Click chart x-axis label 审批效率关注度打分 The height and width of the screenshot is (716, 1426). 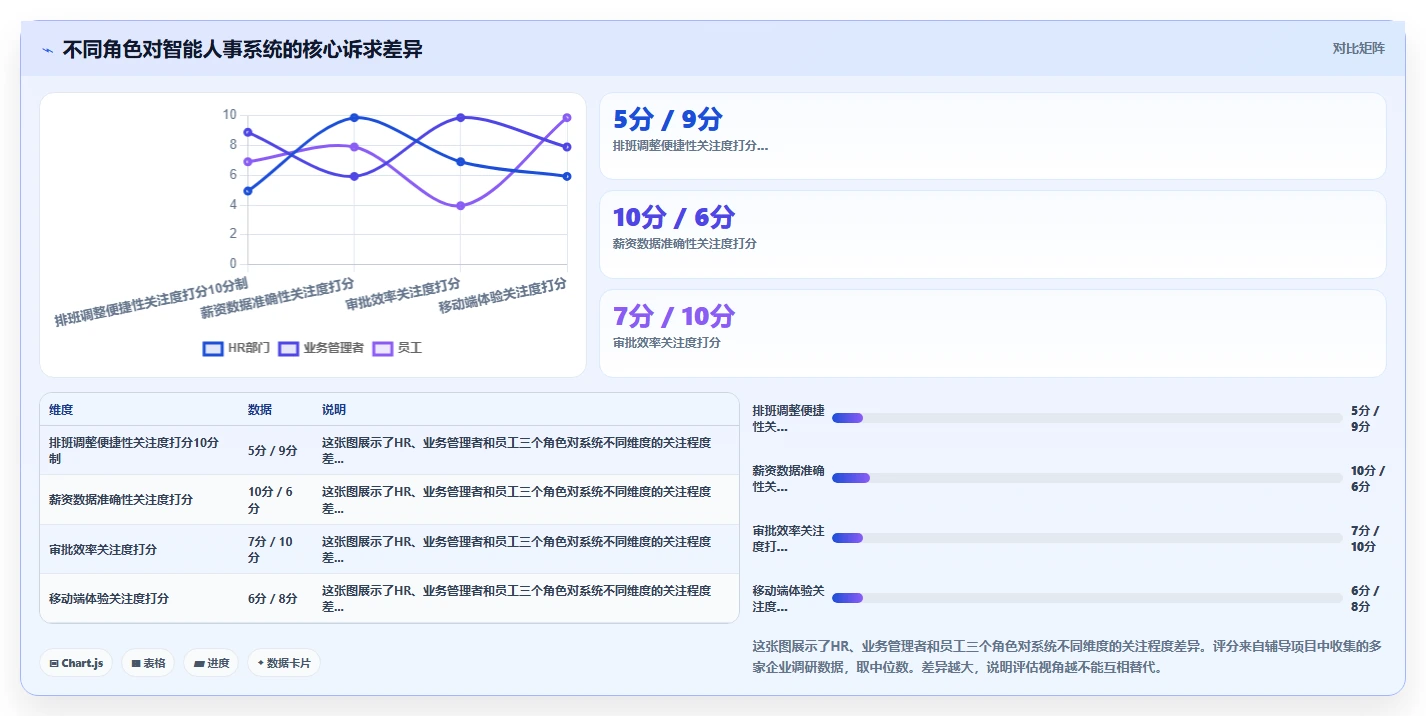[403, 294]
